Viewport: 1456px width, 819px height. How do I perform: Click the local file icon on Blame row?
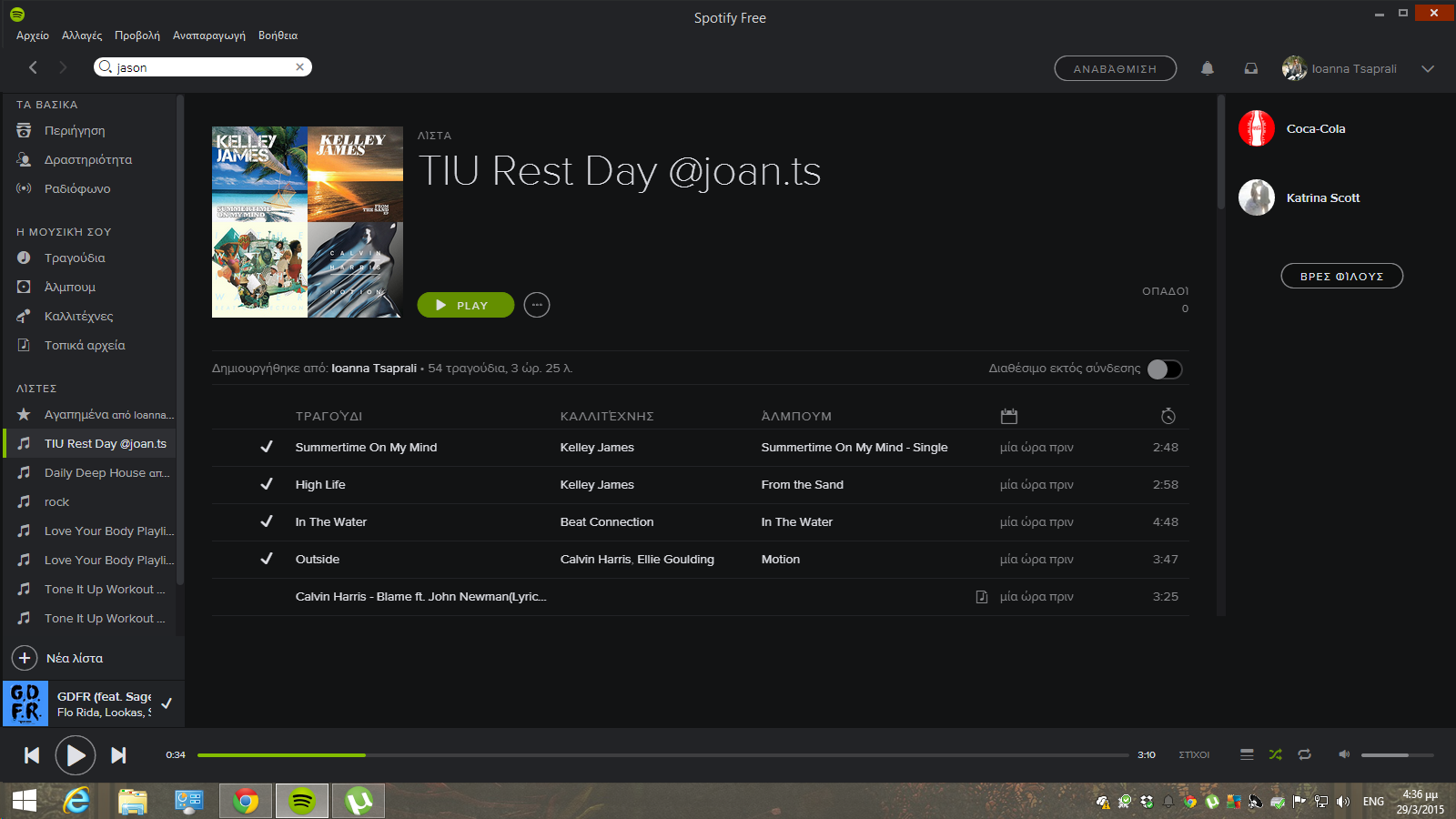click(x=982, y=597)
